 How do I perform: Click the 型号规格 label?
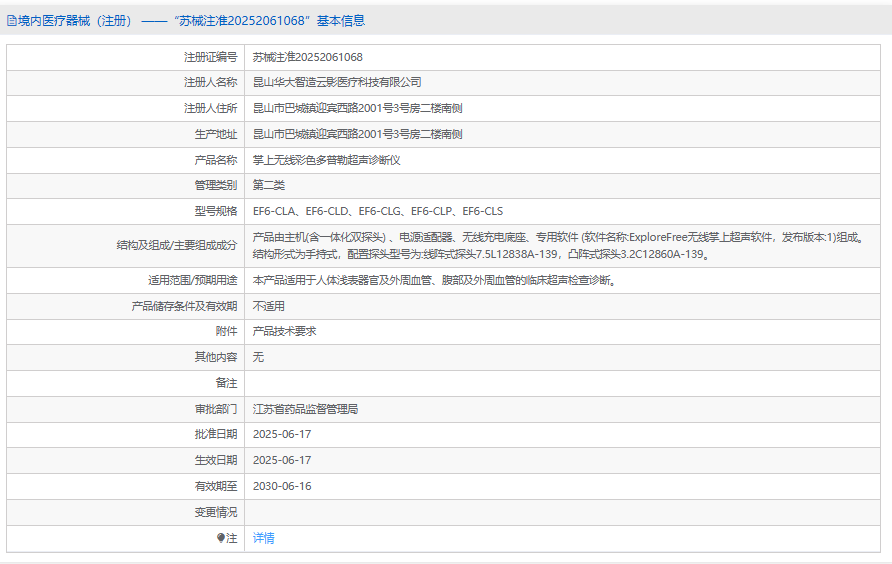[216, 211]
